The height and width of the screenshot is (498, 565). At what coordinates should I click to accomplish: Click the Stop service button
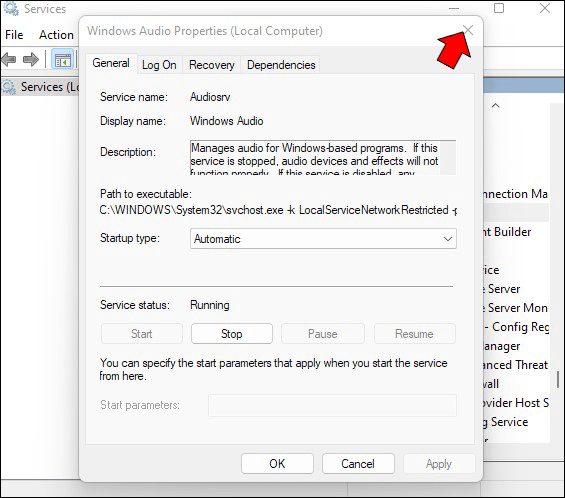[x=232, y=334]
